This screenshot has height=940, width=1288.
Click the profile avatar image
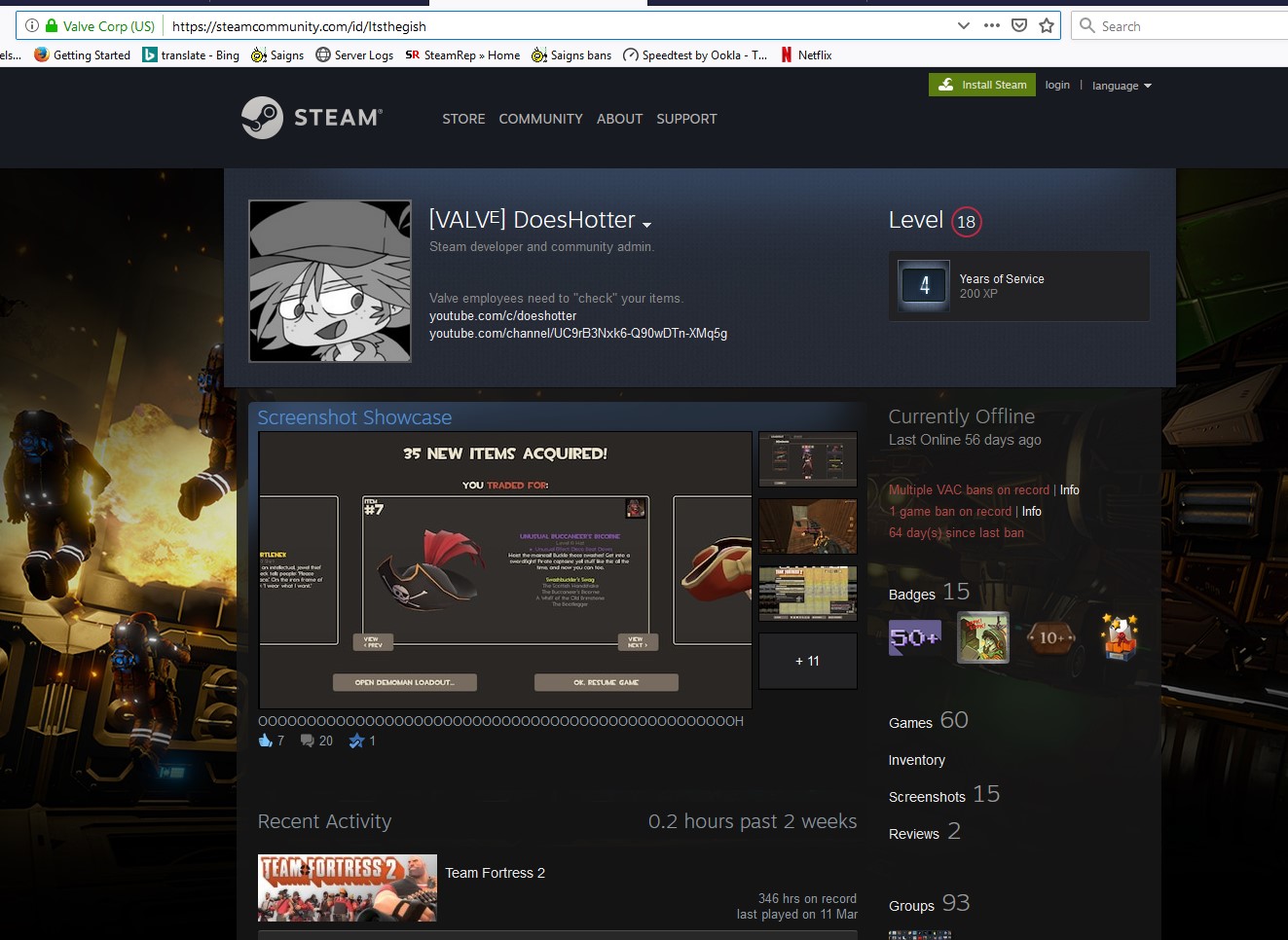pyautogui.click(x=330, y=281)
